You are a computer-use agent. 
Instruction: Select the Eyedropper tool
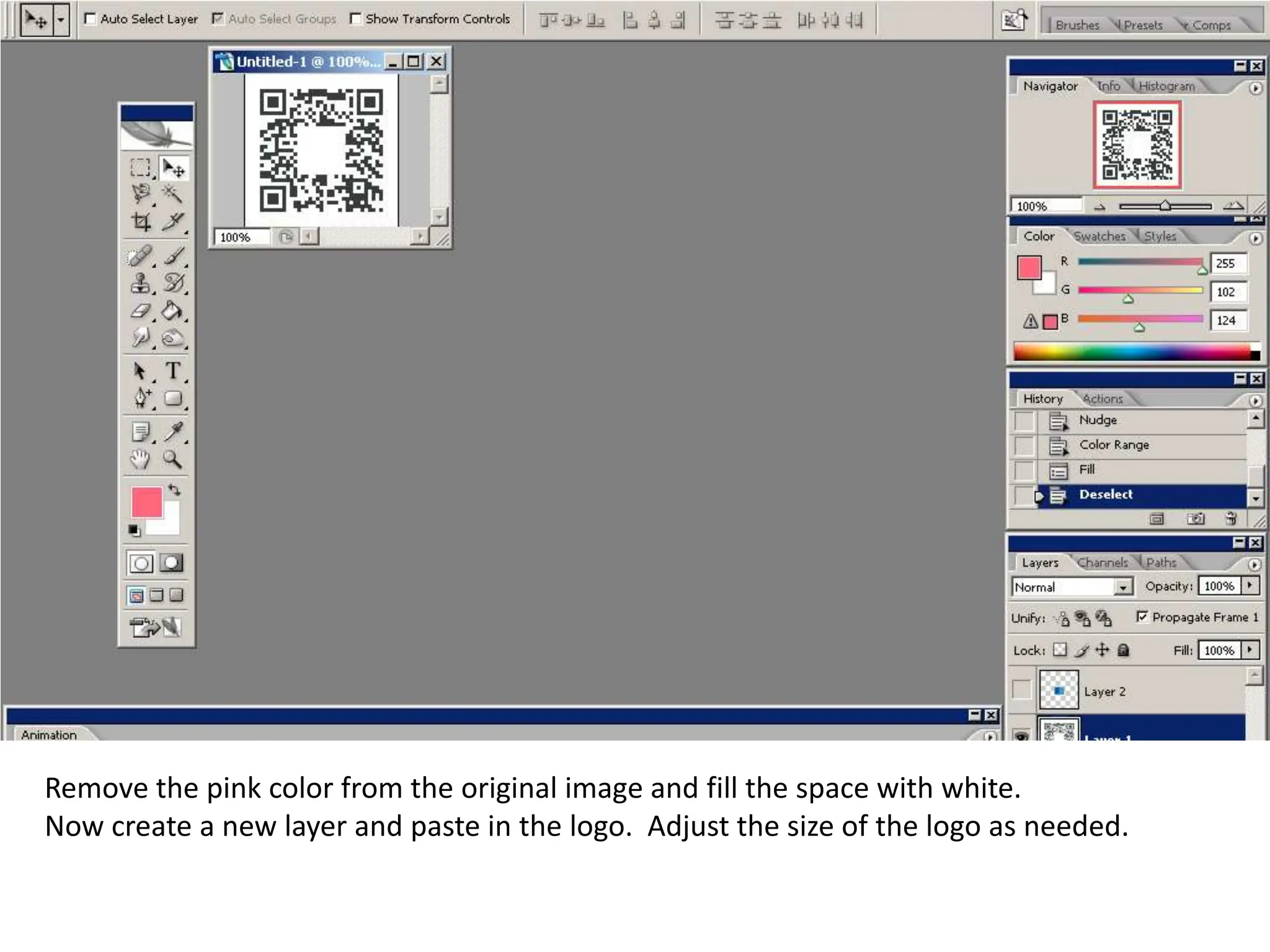[x=173, y=431]
